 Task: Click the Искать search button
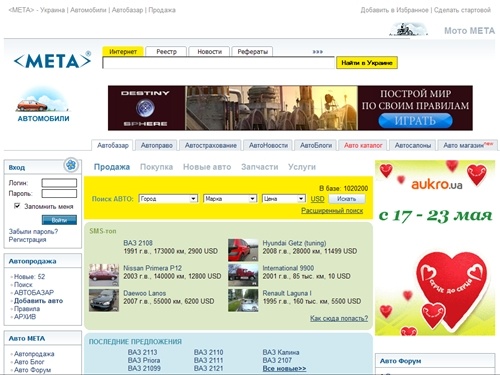(347, 199)
